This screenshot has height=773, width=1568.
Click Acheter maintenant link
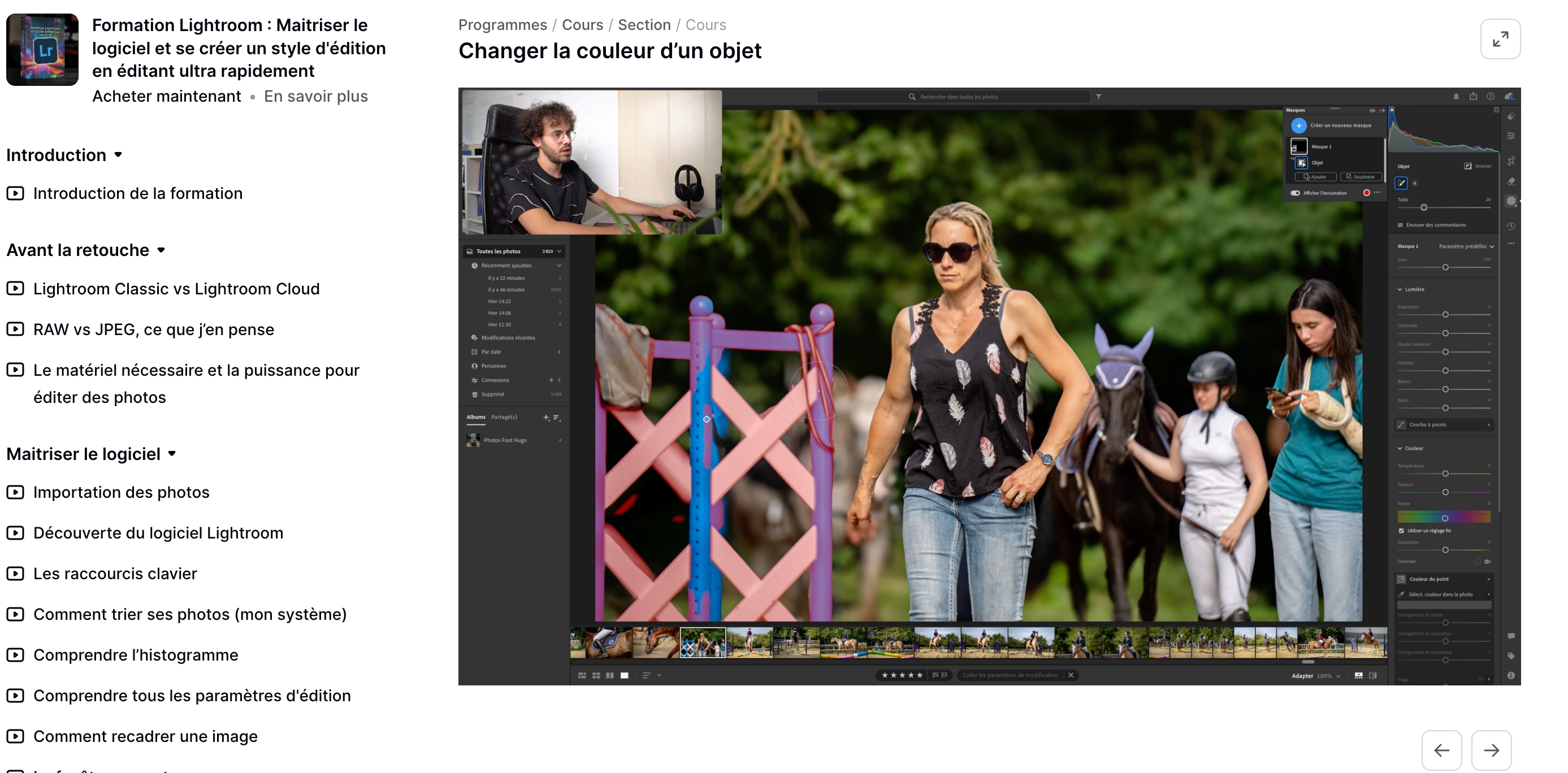pos(166,96)
